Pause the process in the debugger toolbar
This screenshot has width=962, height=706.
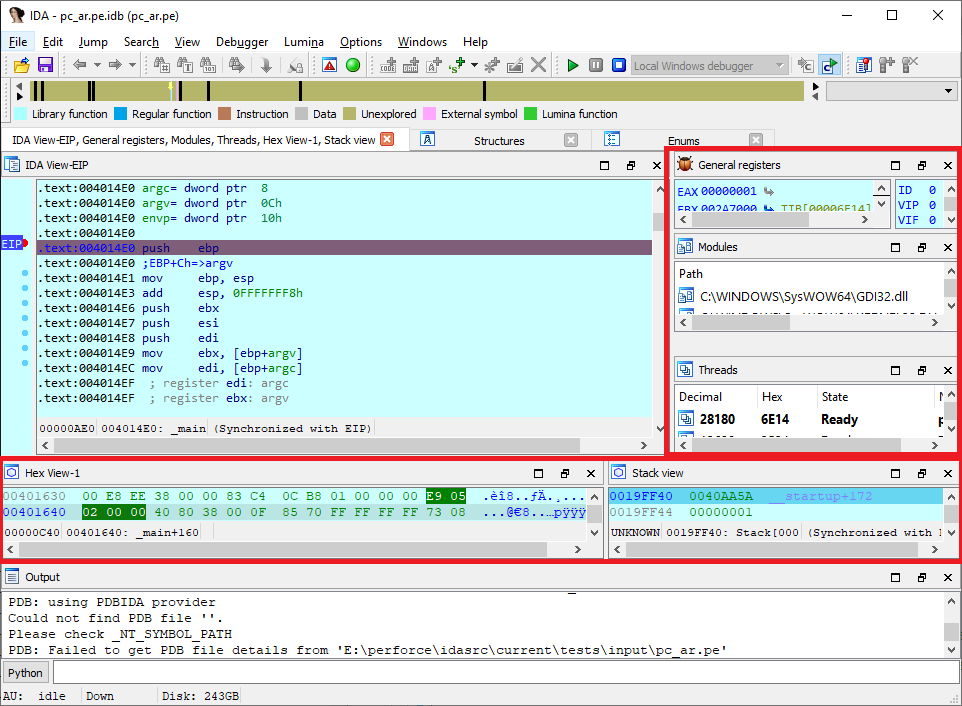[x=596, y=65]
